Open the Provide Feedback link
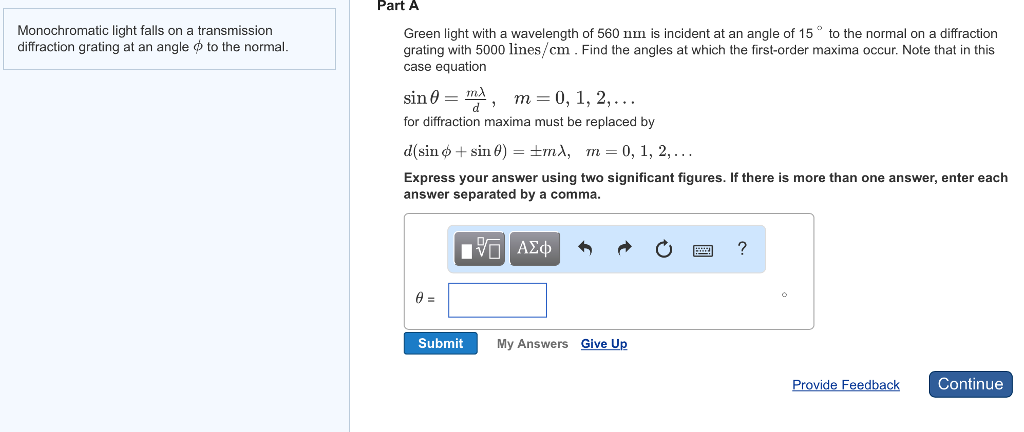The height and width of the screenshot is (432, 1024). click(x=845, y=385)
